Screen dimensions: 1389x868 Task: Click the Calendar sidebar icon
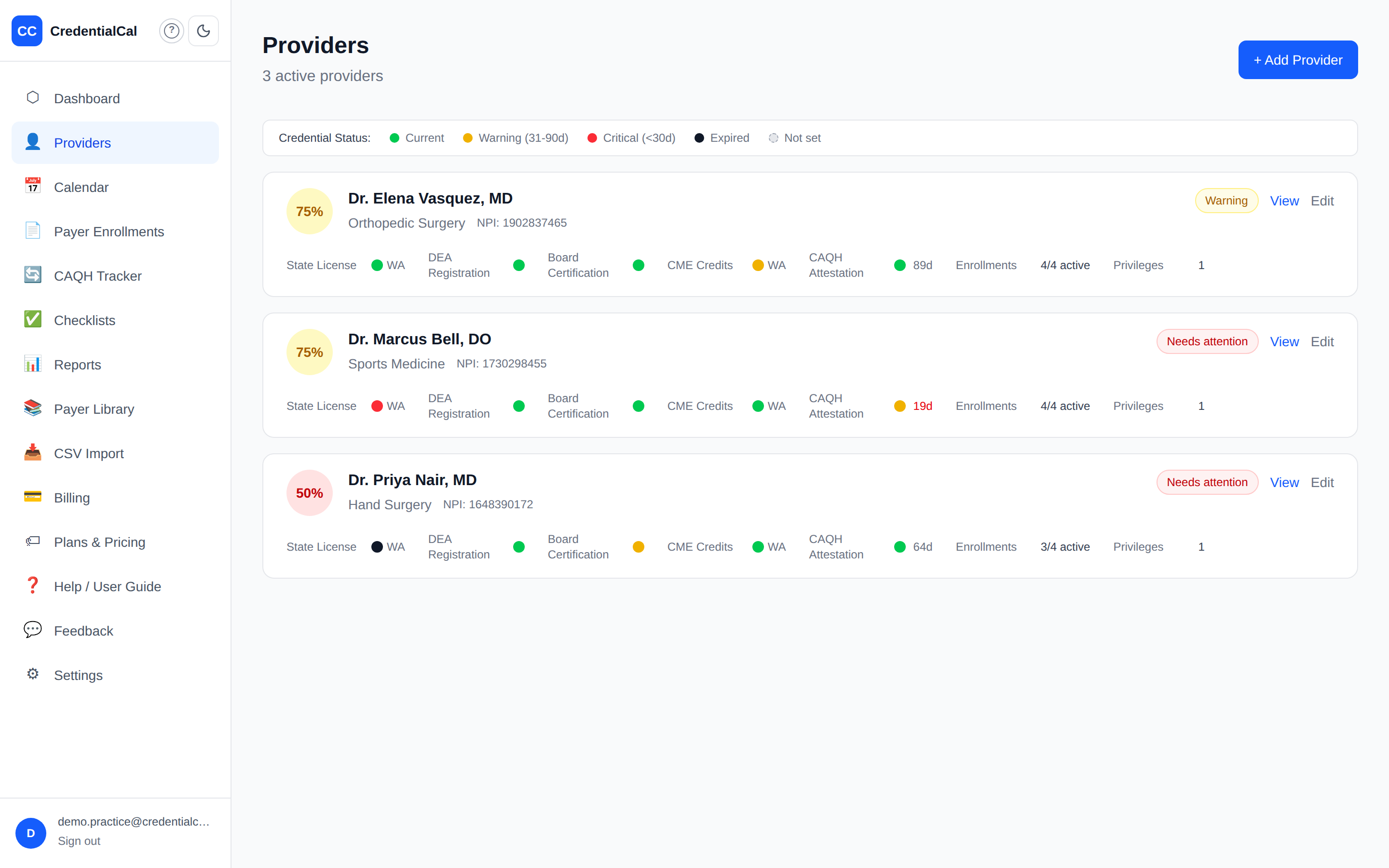(x=33, y=186)
